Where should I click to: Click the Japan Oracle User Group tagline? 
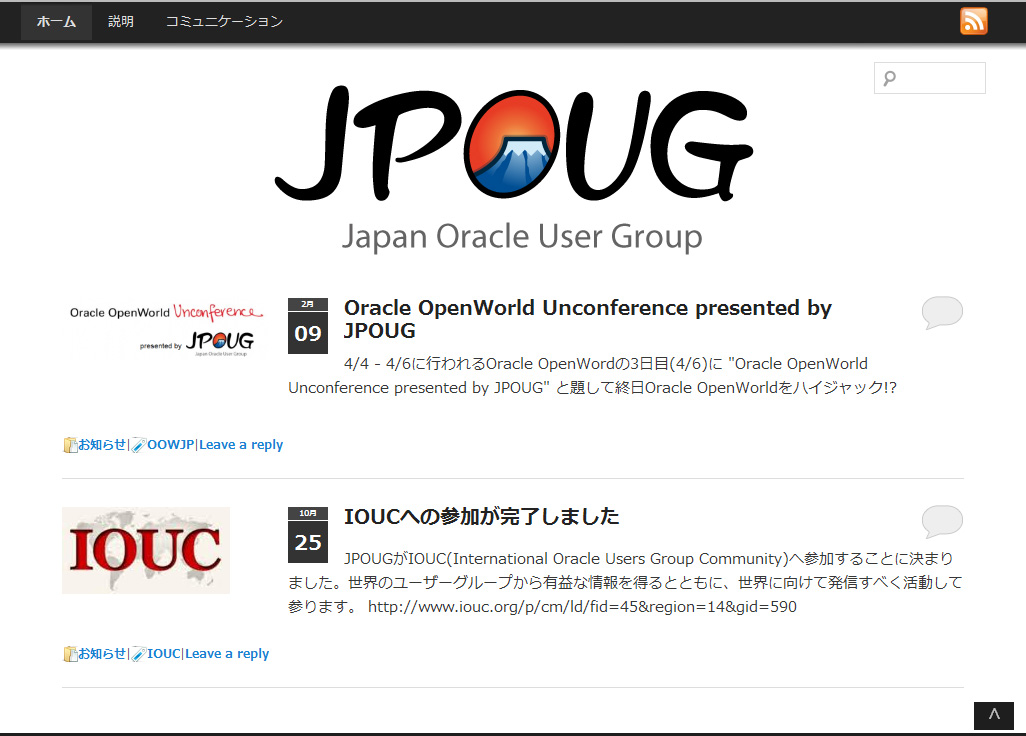[522, 237]
